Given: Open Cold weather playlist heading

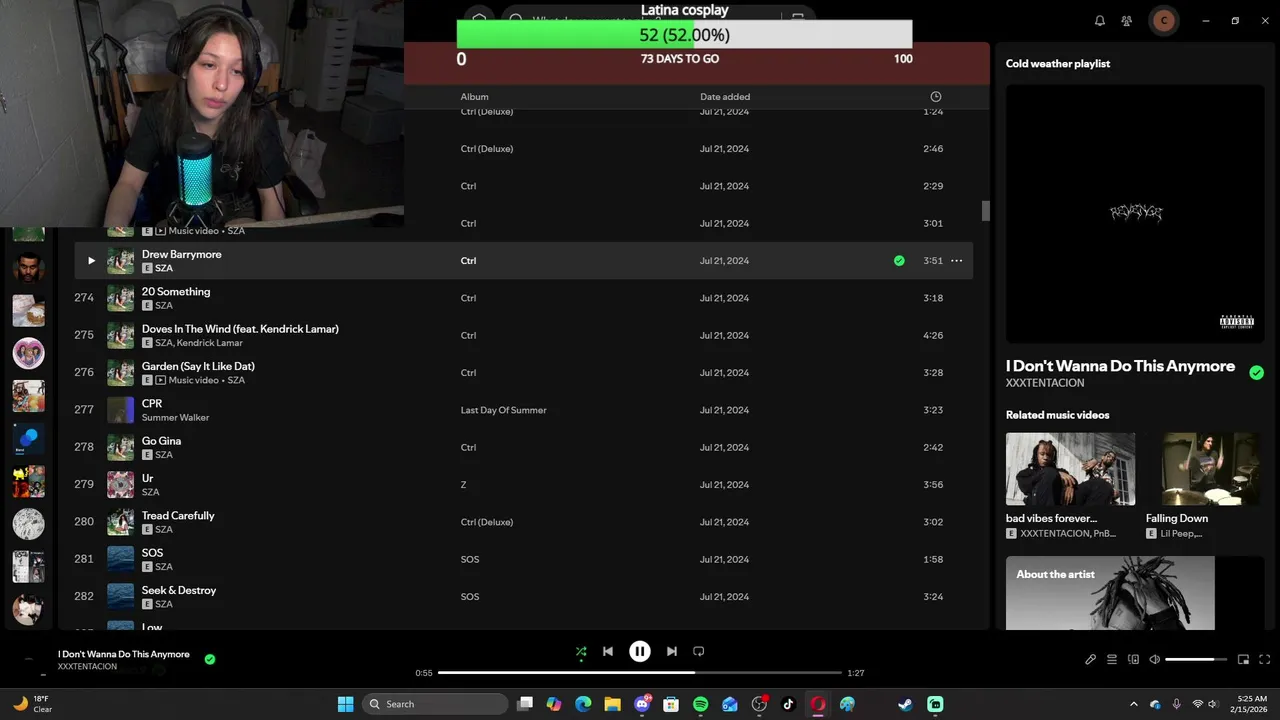Looking at the screenshot, I should [x=1058, y=63].
